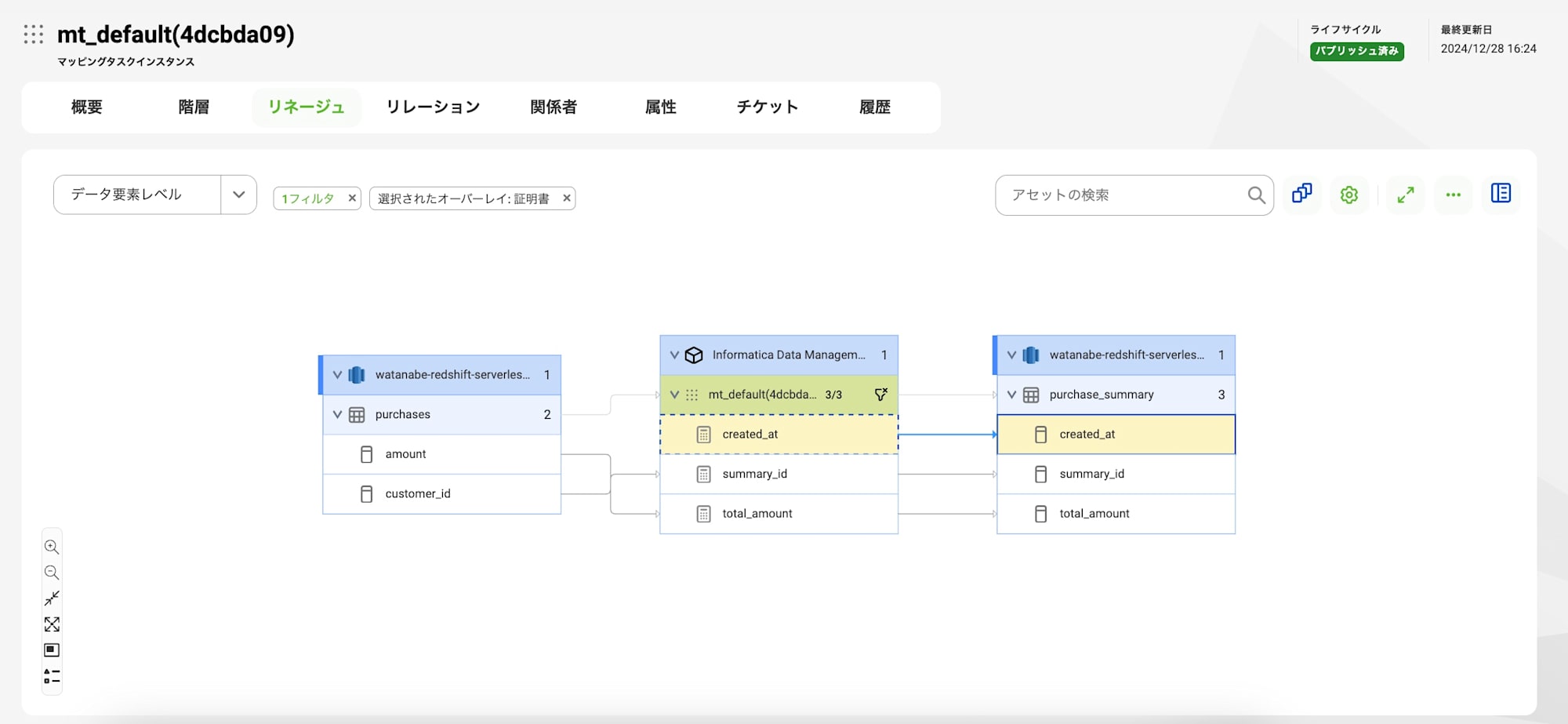
Task: Select the amount column row
Action: coord(442,454)
